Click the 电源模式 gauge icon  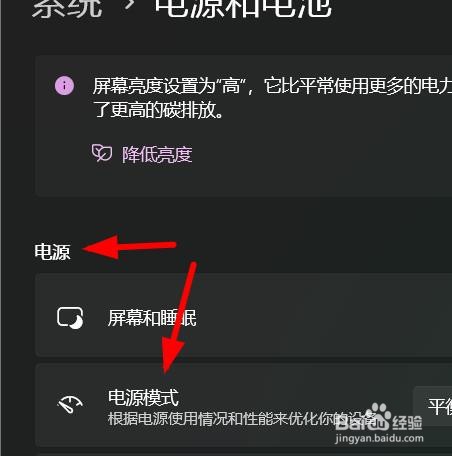coord(70,404)
